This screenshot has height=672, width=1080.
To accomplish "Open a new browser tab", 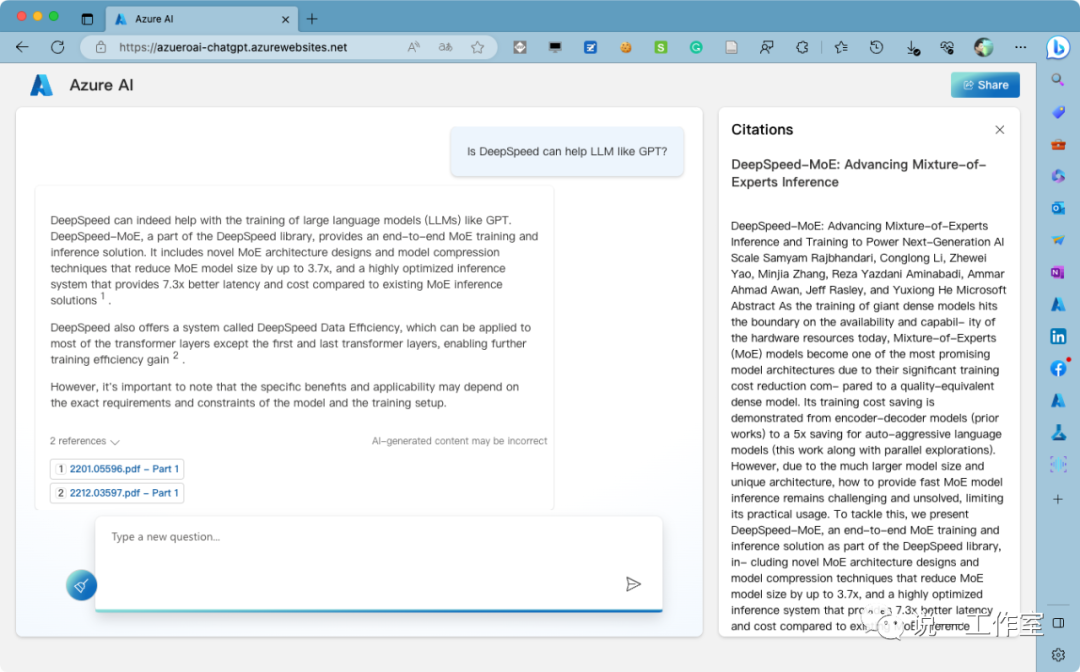I will [x=312, y=19].
